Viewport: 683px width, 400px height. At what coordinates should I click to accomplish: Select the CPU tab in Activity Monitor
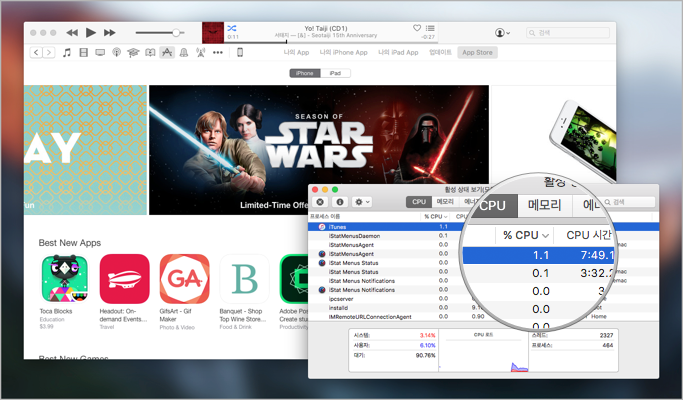pyautogui.click(x=419, y=202)
